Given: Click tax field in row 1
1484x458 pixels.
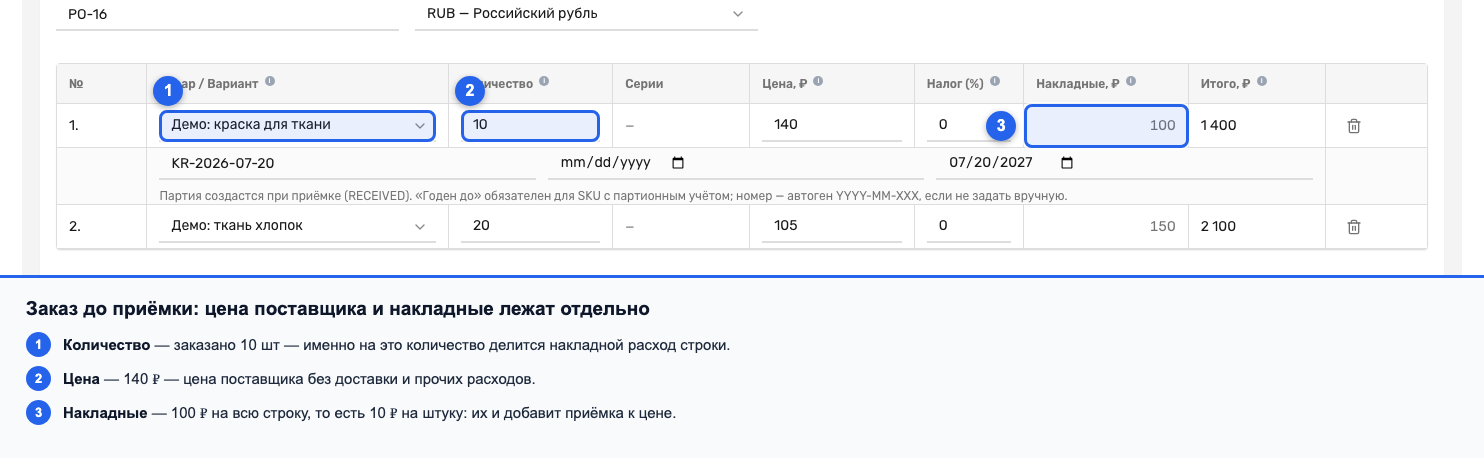Looking at the screenshot, I should point(968,126).
